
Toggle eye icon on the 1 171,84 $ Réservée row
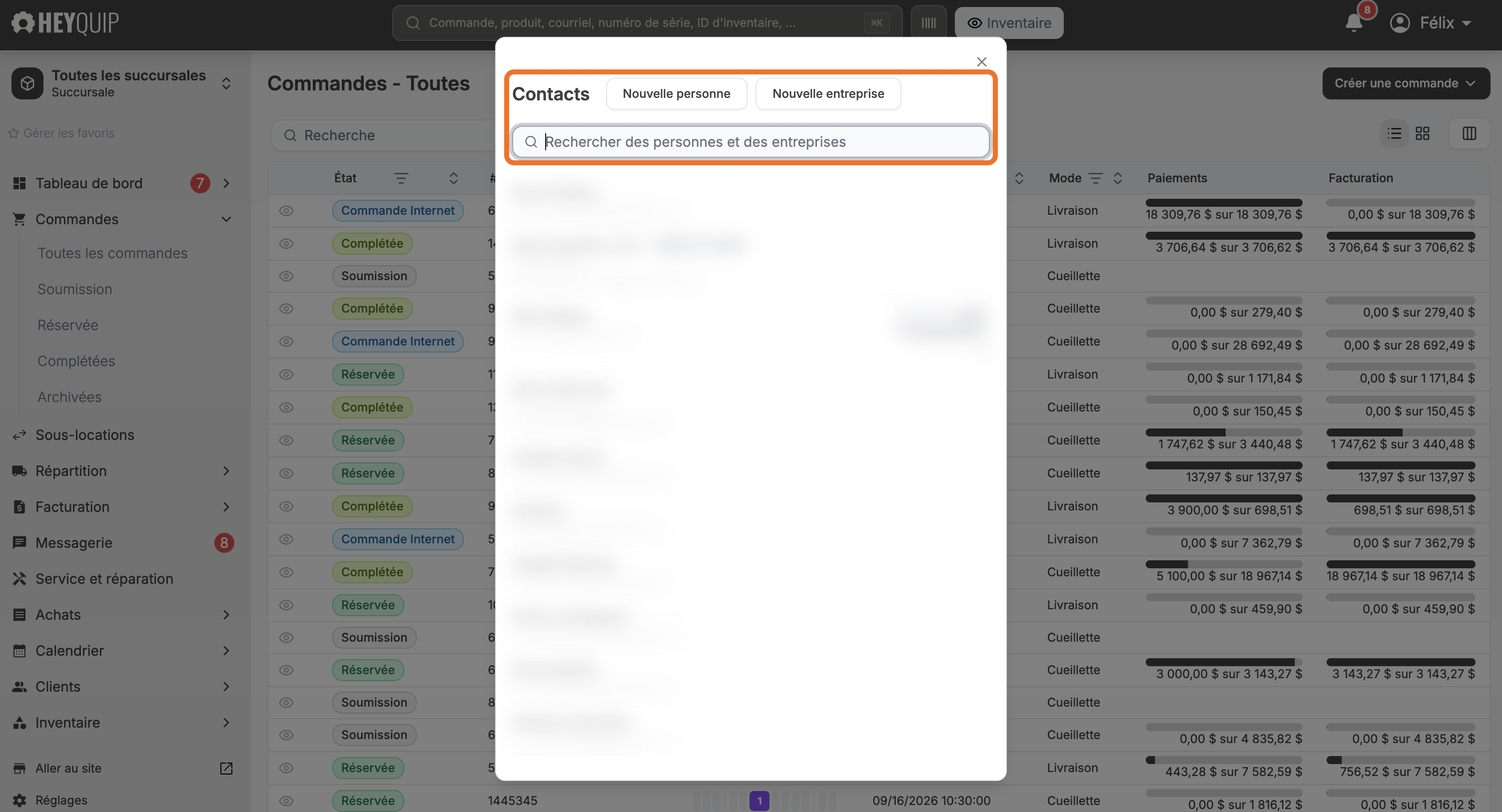pyautogui.click(x=286, y=374)
